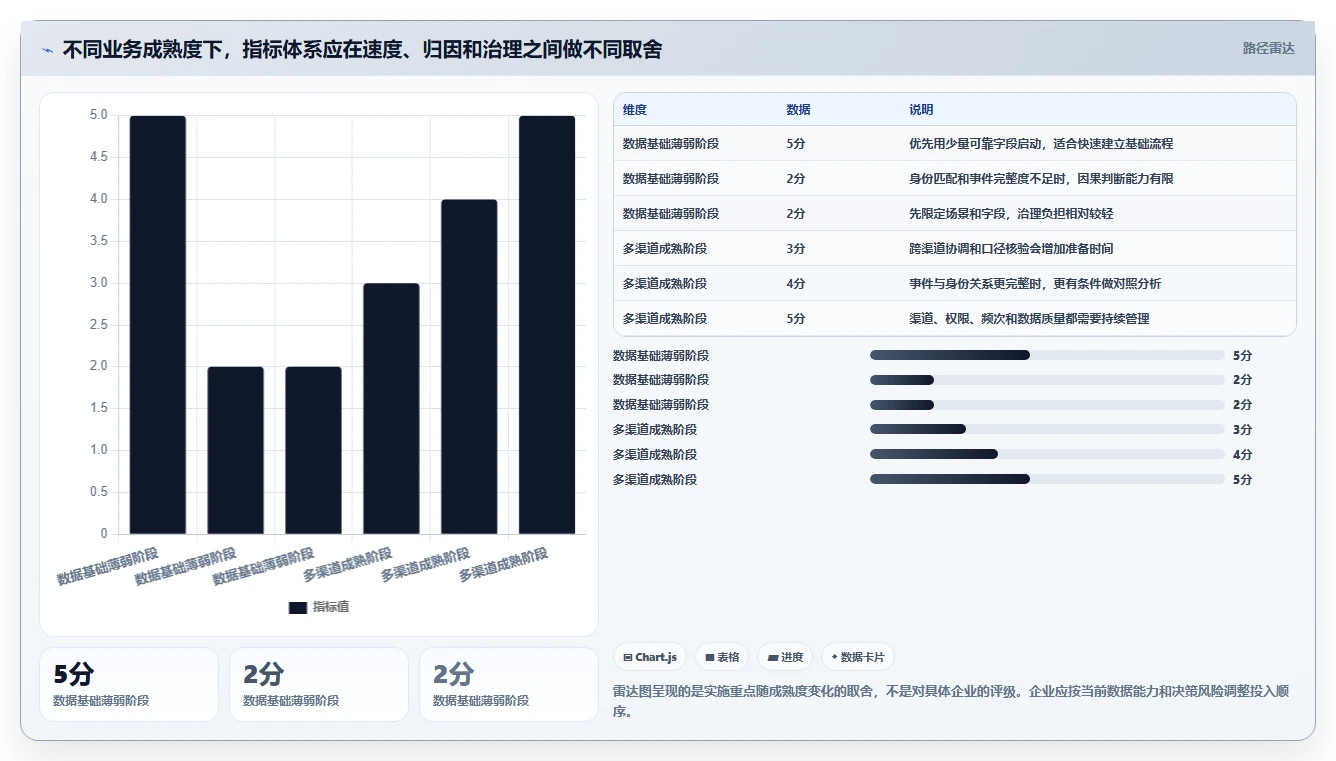The image size is (1336, 761).
Task: Click the 4.5 tick on the chart axis
Action: [98, 157]
